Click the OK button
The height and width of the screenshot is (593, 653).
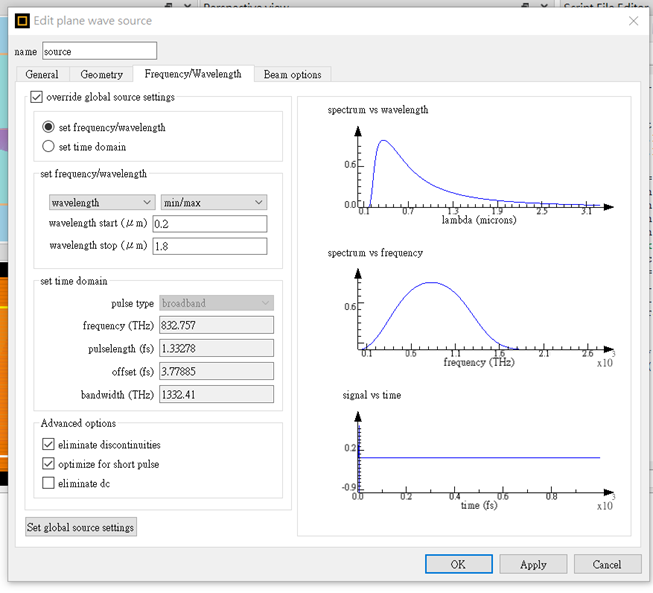click(x=459, y=564)
